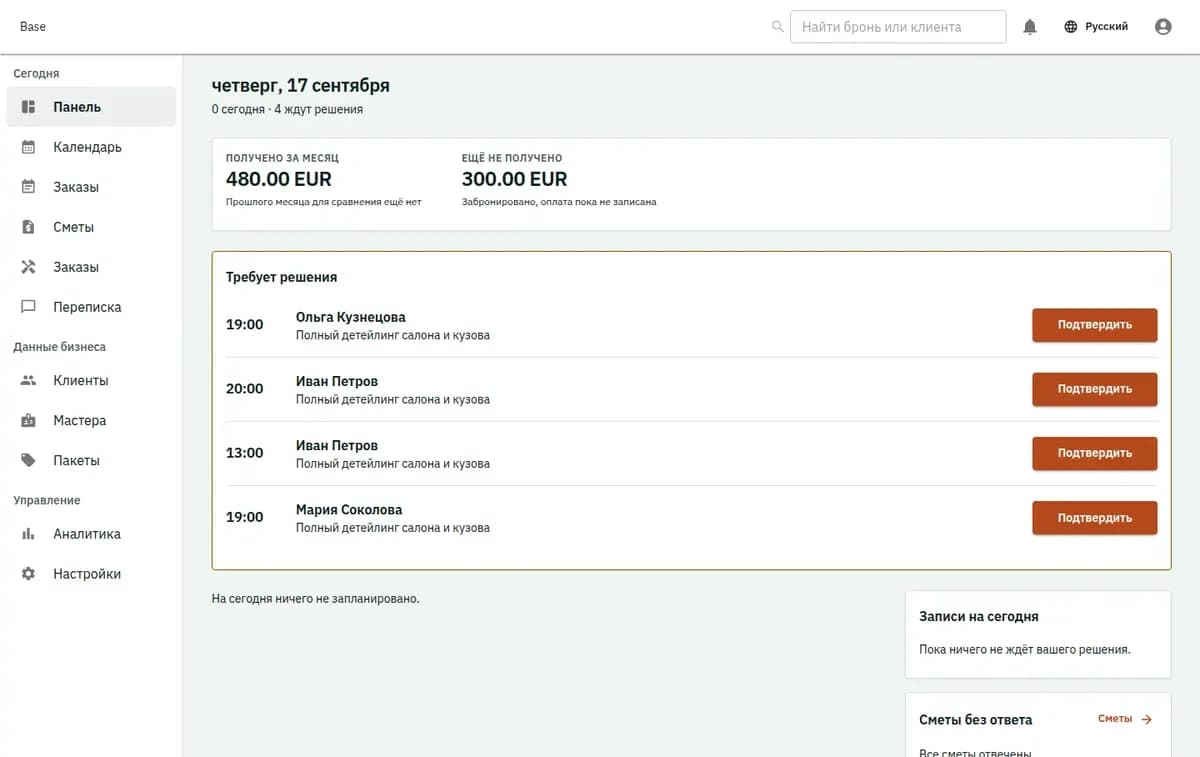Image resolution: width=1200 pixels, height=757 pixels.
Task: Click the 20:00 time in the list
Action: click(x=245, y=389)
